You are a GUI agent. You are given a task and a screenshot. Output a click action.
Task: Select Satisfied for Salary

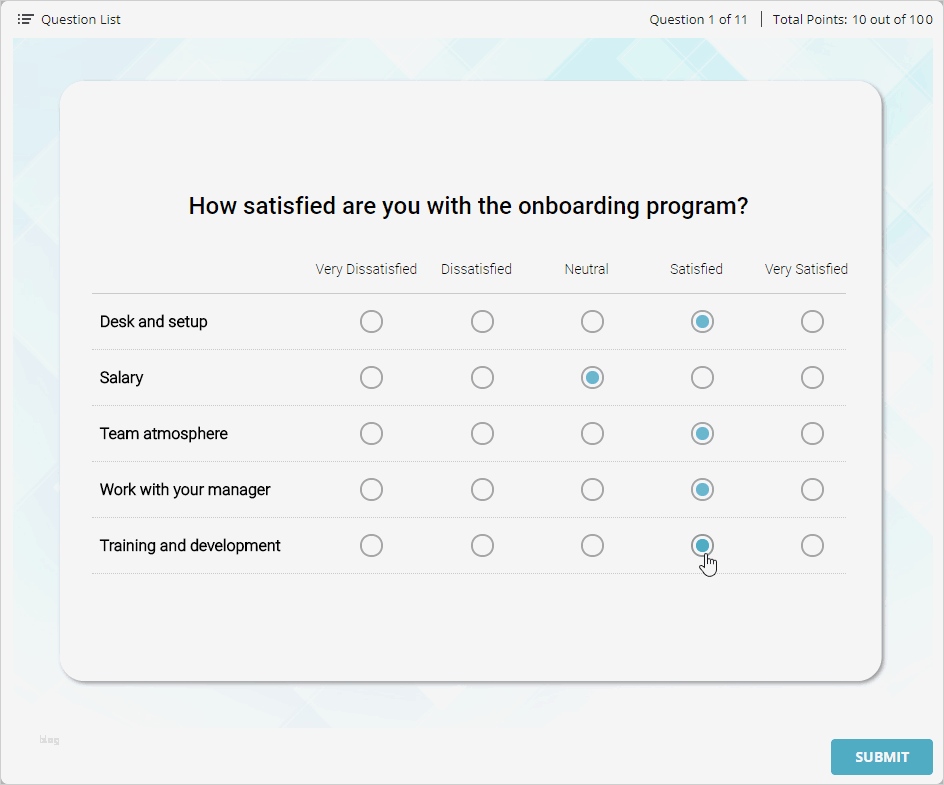(702, 377)
